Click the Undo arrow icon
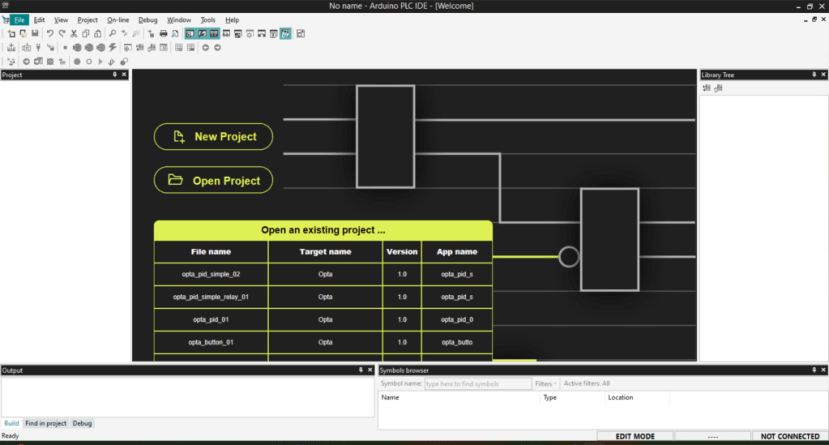The width and height of the screenshot is (829, 445). (x=50, y=34)
